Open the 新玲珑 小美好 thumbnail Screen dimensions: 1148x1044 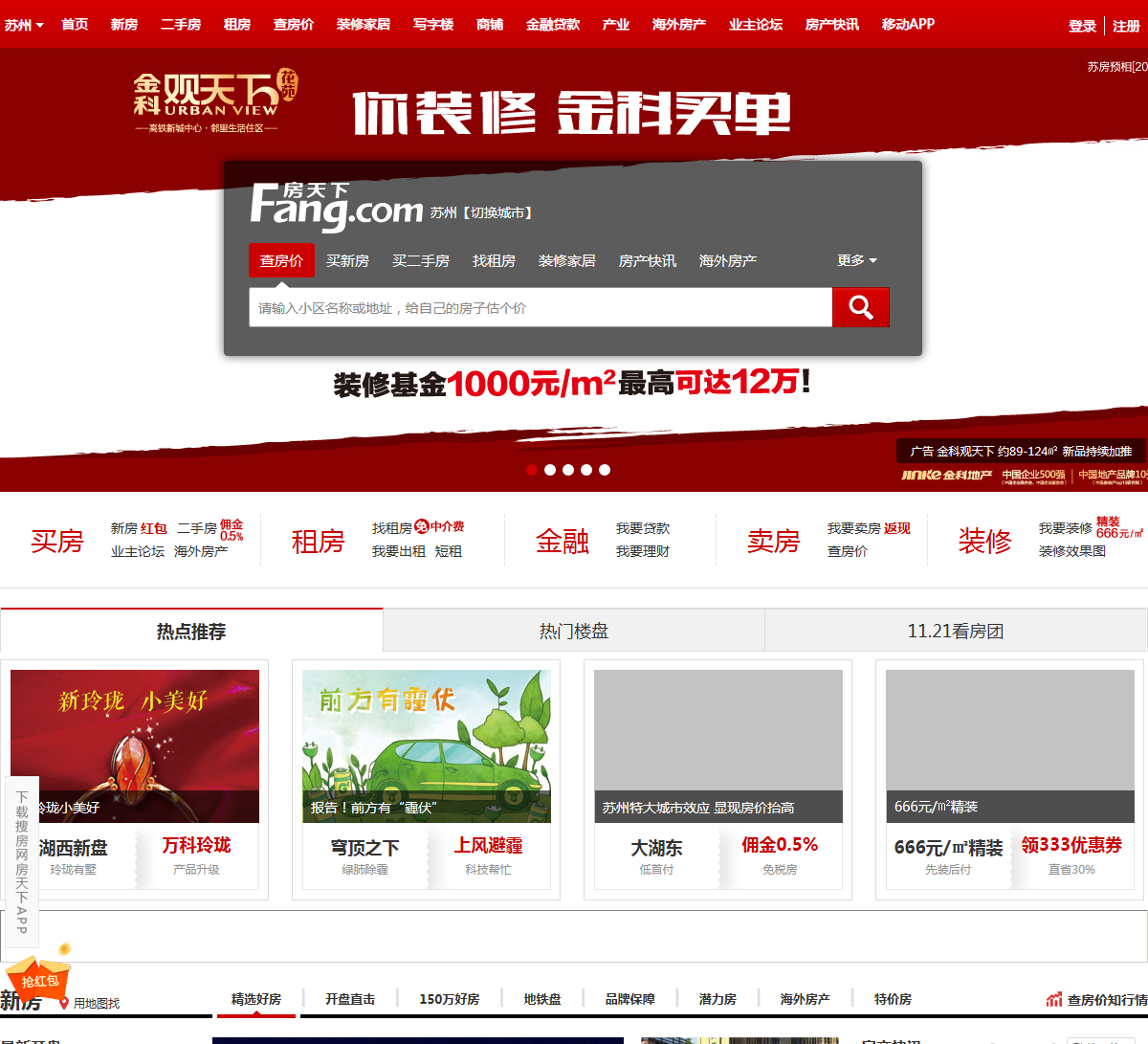pos(135,746)
